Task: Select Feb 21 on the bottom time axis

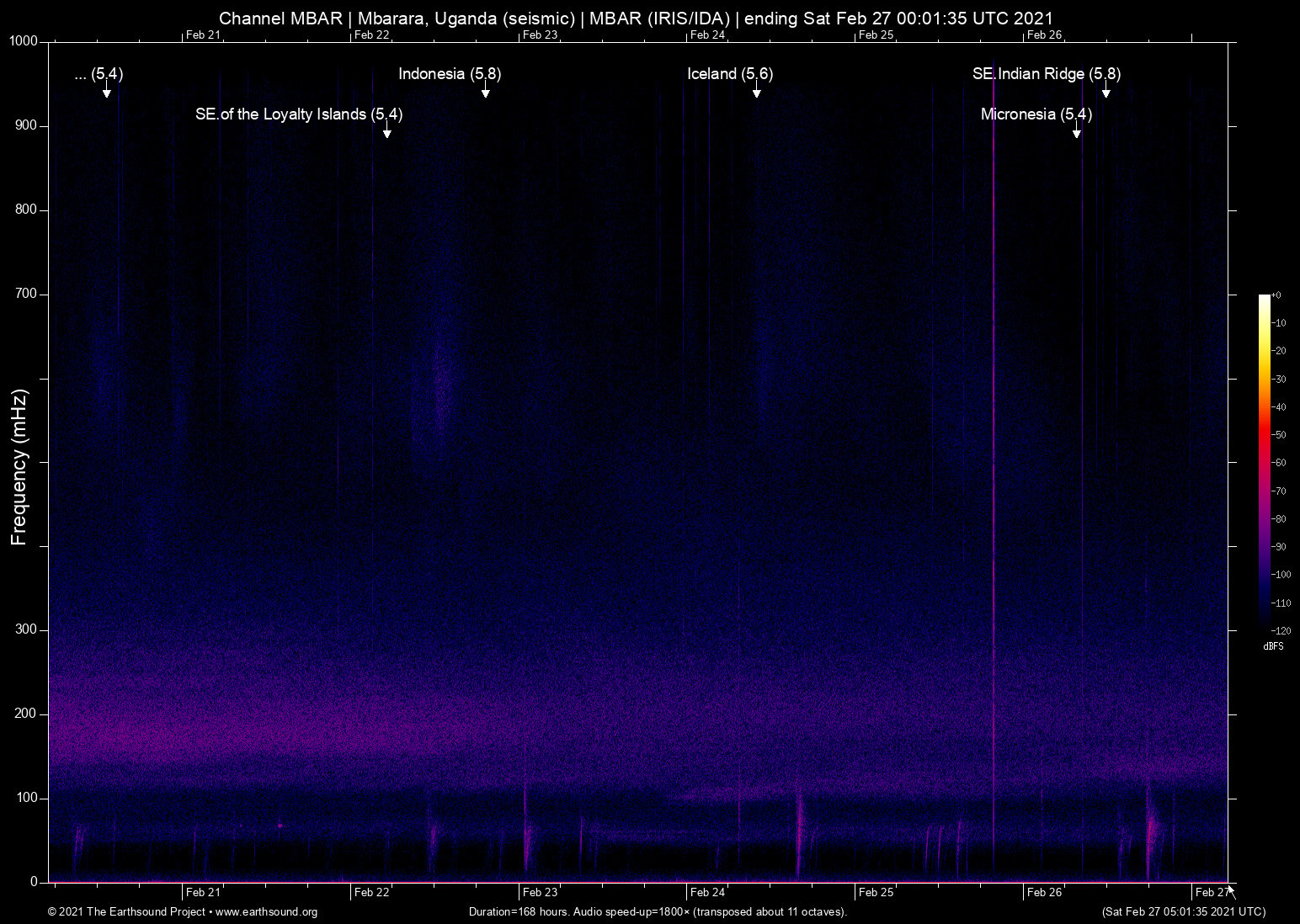Action: (x=203, y=893)
